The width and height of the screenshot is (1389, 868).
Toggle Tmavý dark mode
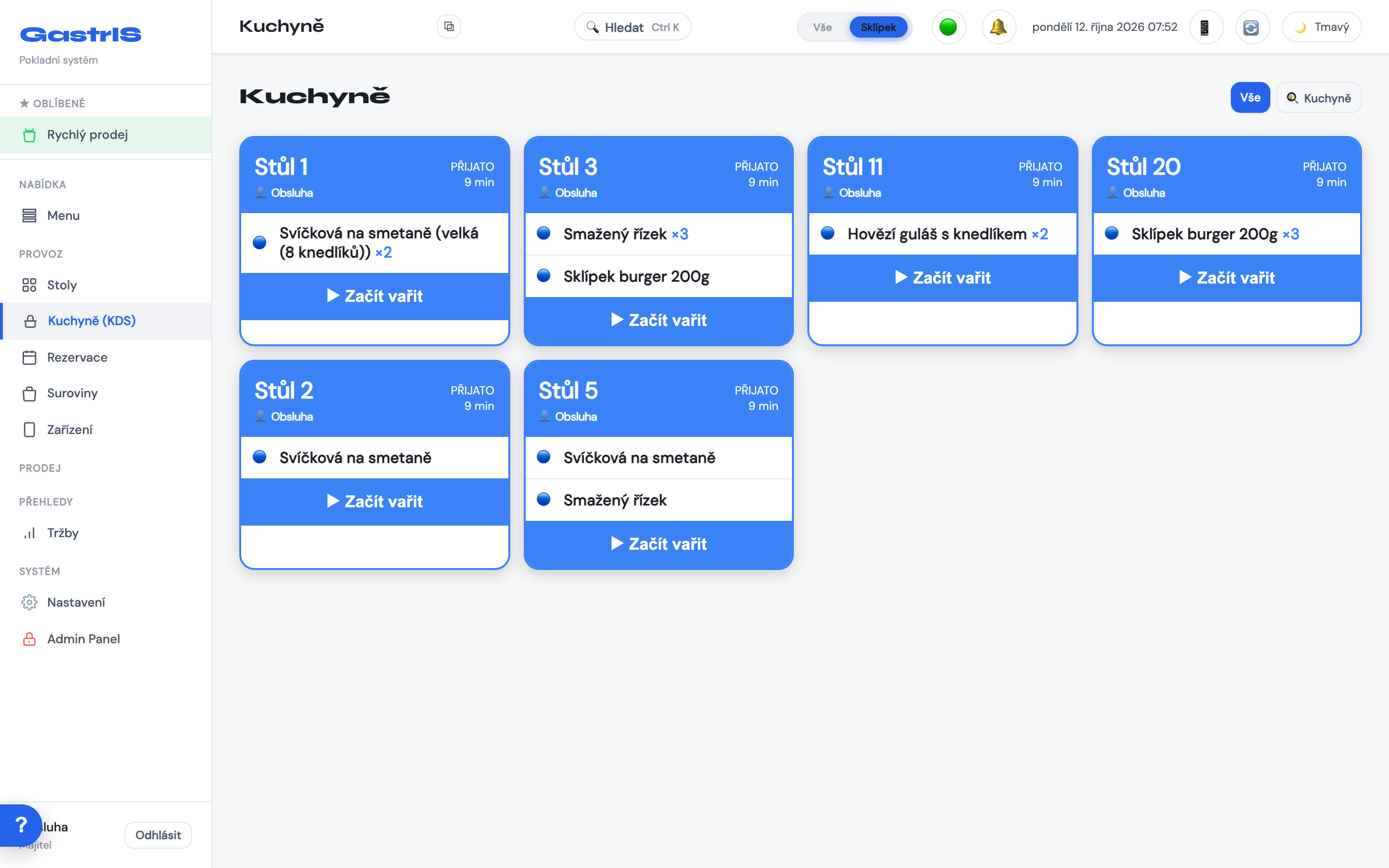tap(1321, 27)
